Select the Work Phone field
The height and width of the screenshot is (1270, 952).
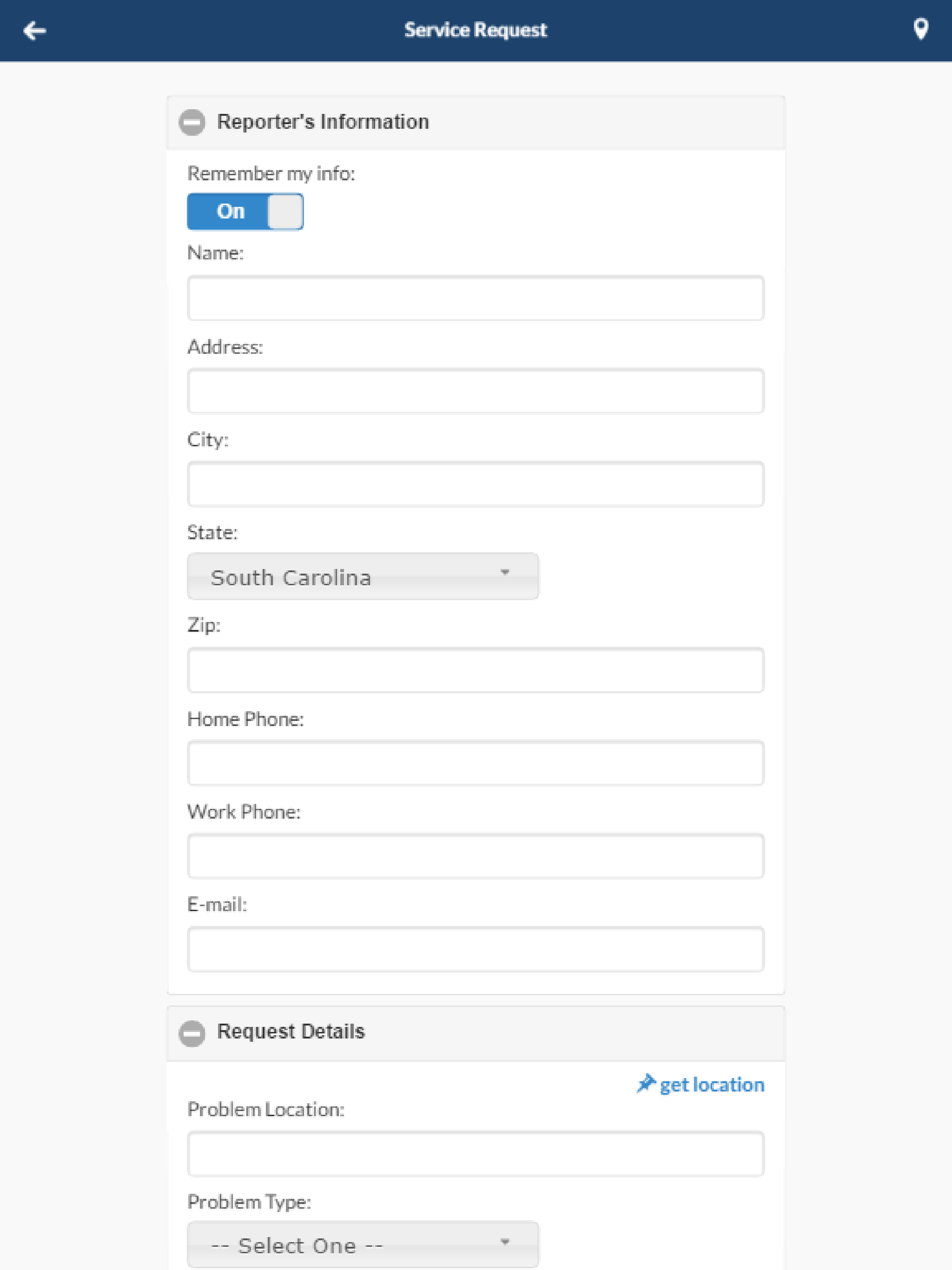[x=476, y=856]
